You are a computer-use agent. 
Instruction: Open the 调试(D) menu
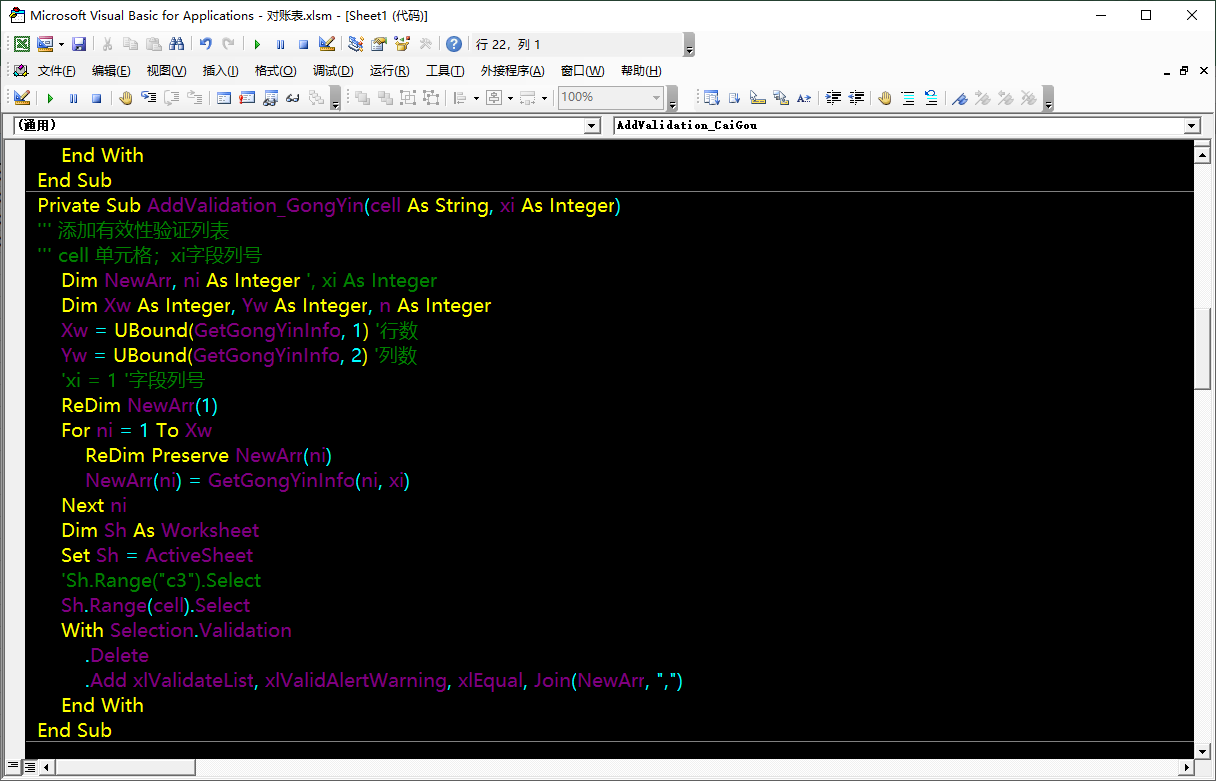(x=333, y=71)
